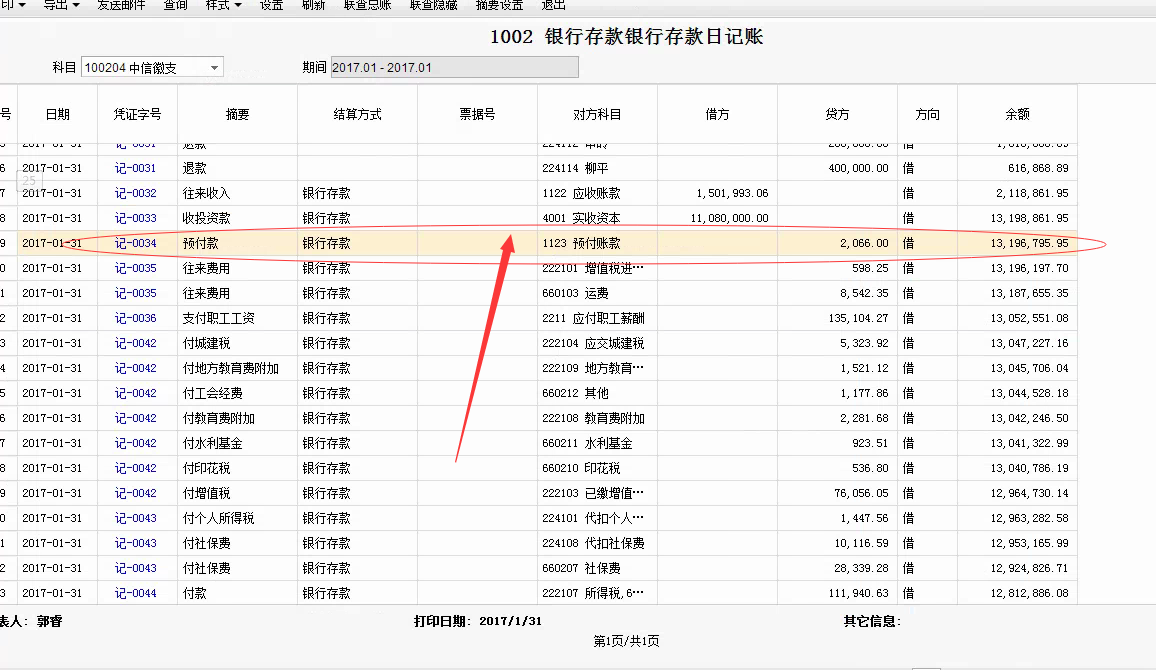Select the 4001 实收资本 cell
1156x670 pixels.
(x=597, y=218)
